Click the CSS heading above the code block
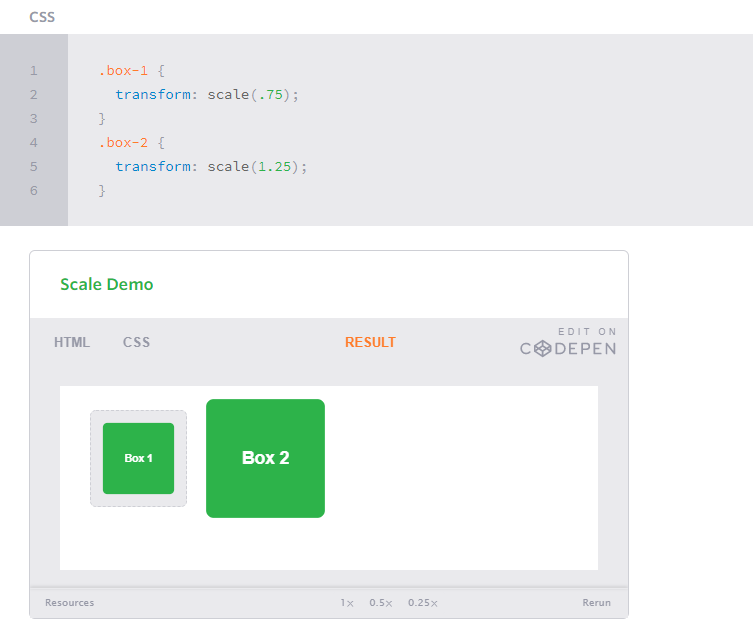Screen dimensions: 753x628 coord(42,17)
